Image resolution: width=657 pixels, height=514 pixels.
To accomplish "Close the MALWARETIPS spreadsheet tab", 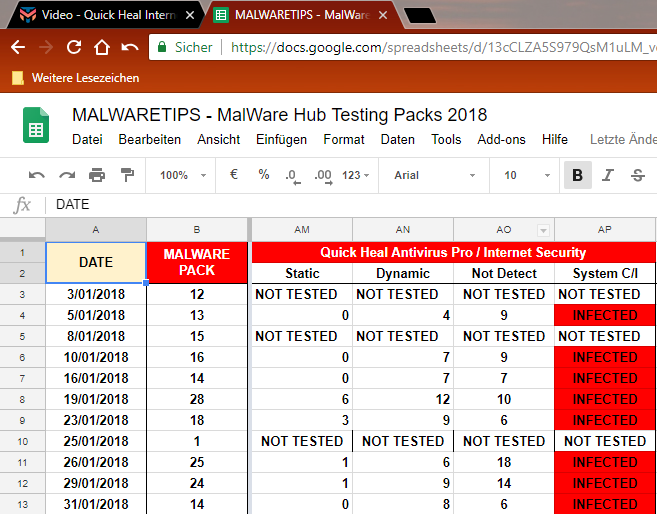I will point(383,15).
